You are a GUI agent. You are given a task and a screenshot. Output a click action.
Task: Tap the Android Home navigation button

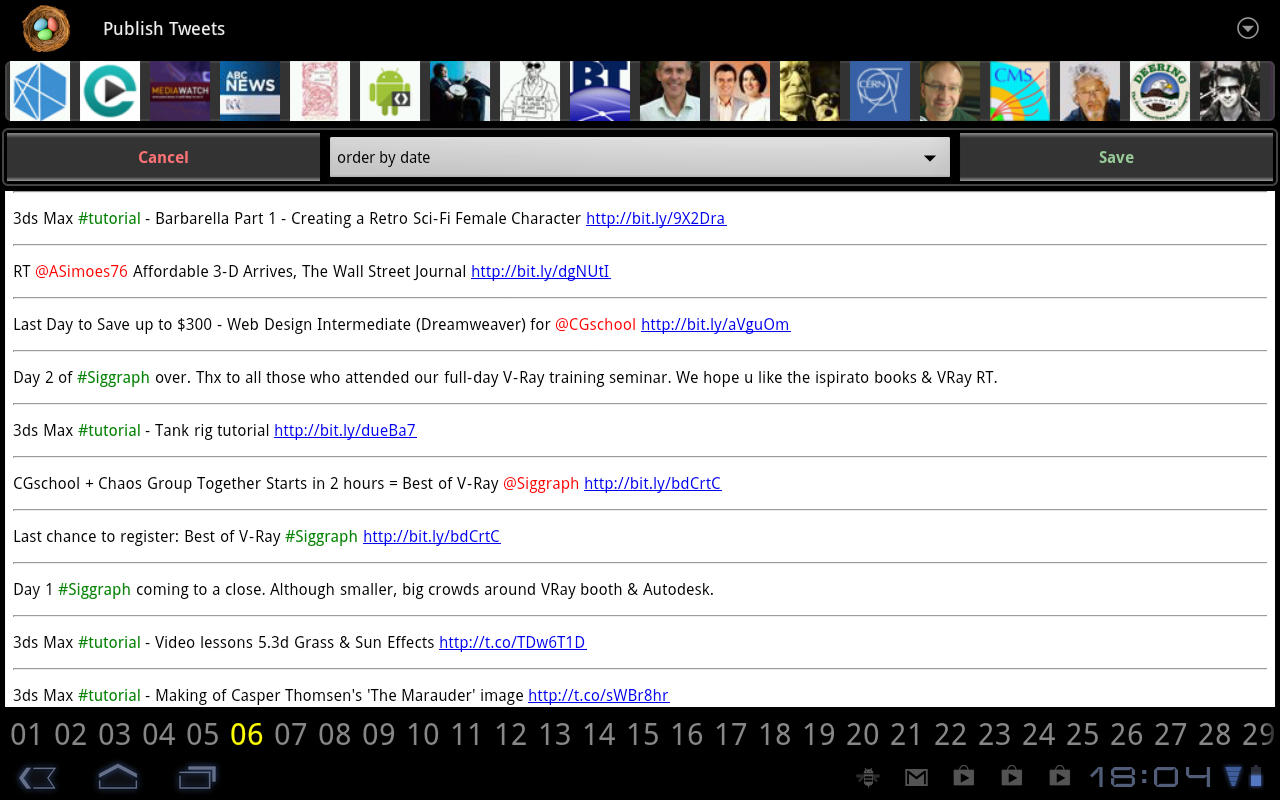[117, 776]
